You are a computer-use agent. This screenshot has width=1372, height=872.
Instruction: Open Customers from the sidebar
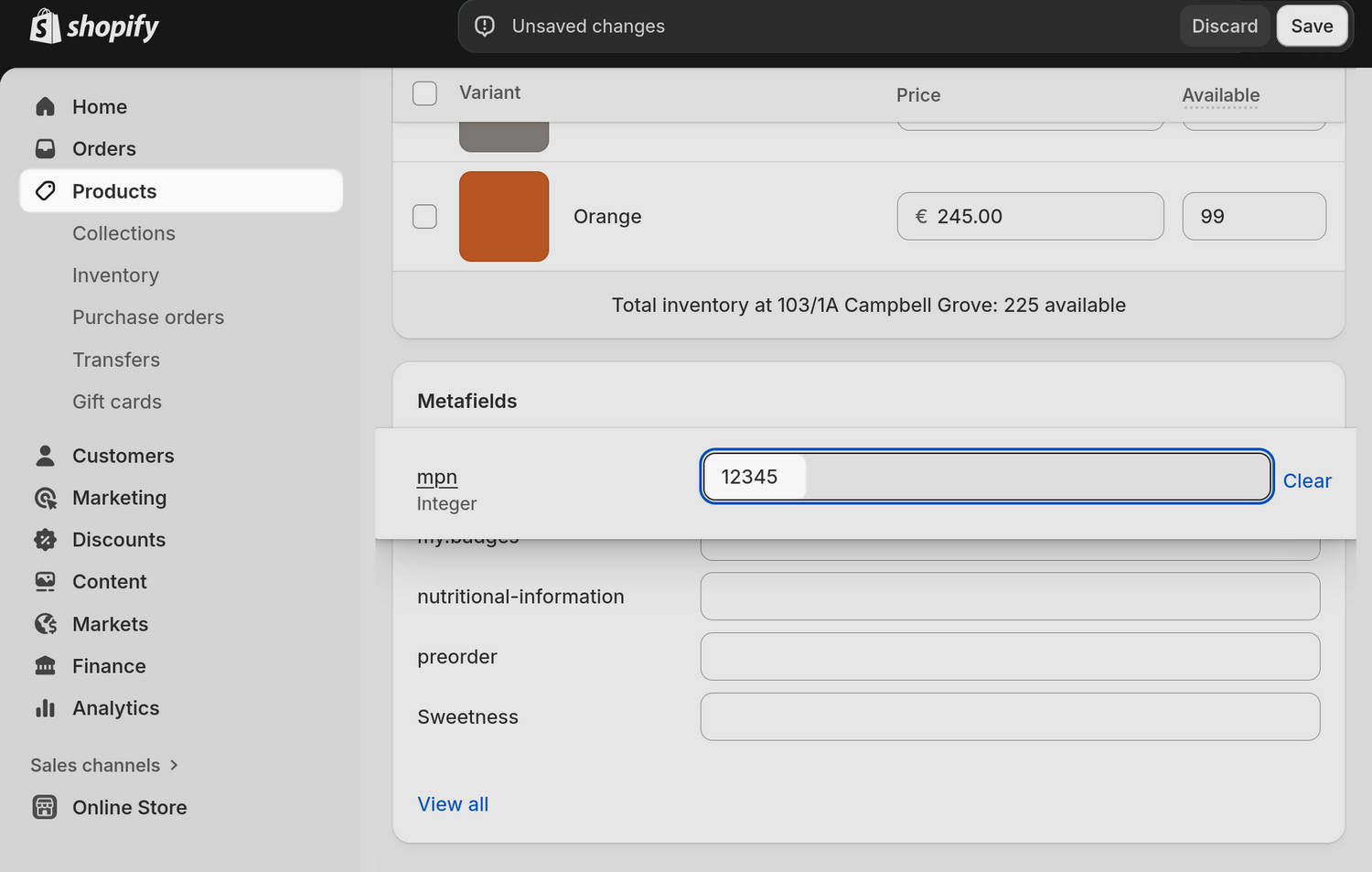click(45, 455)
